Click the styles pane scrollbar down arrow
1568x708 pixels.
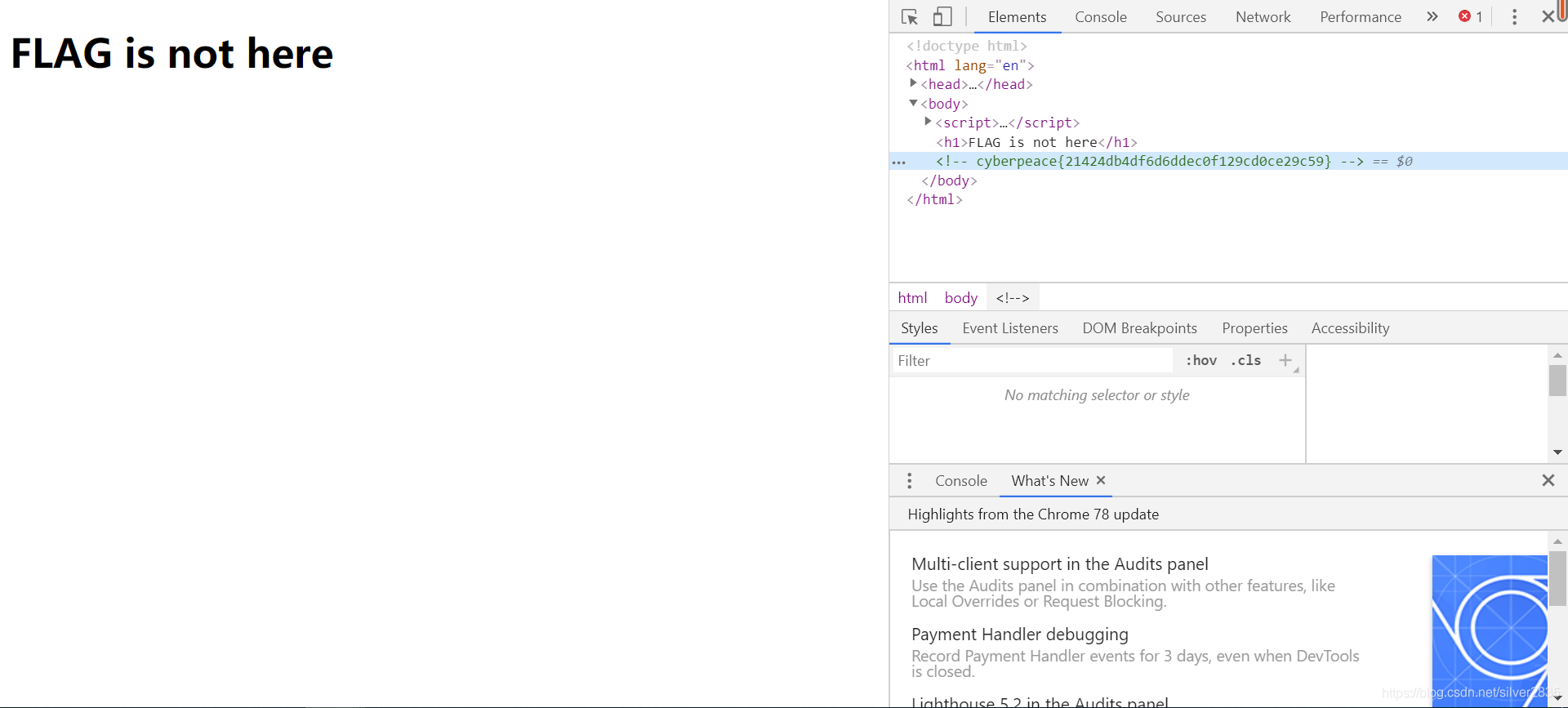point(1557,452)
